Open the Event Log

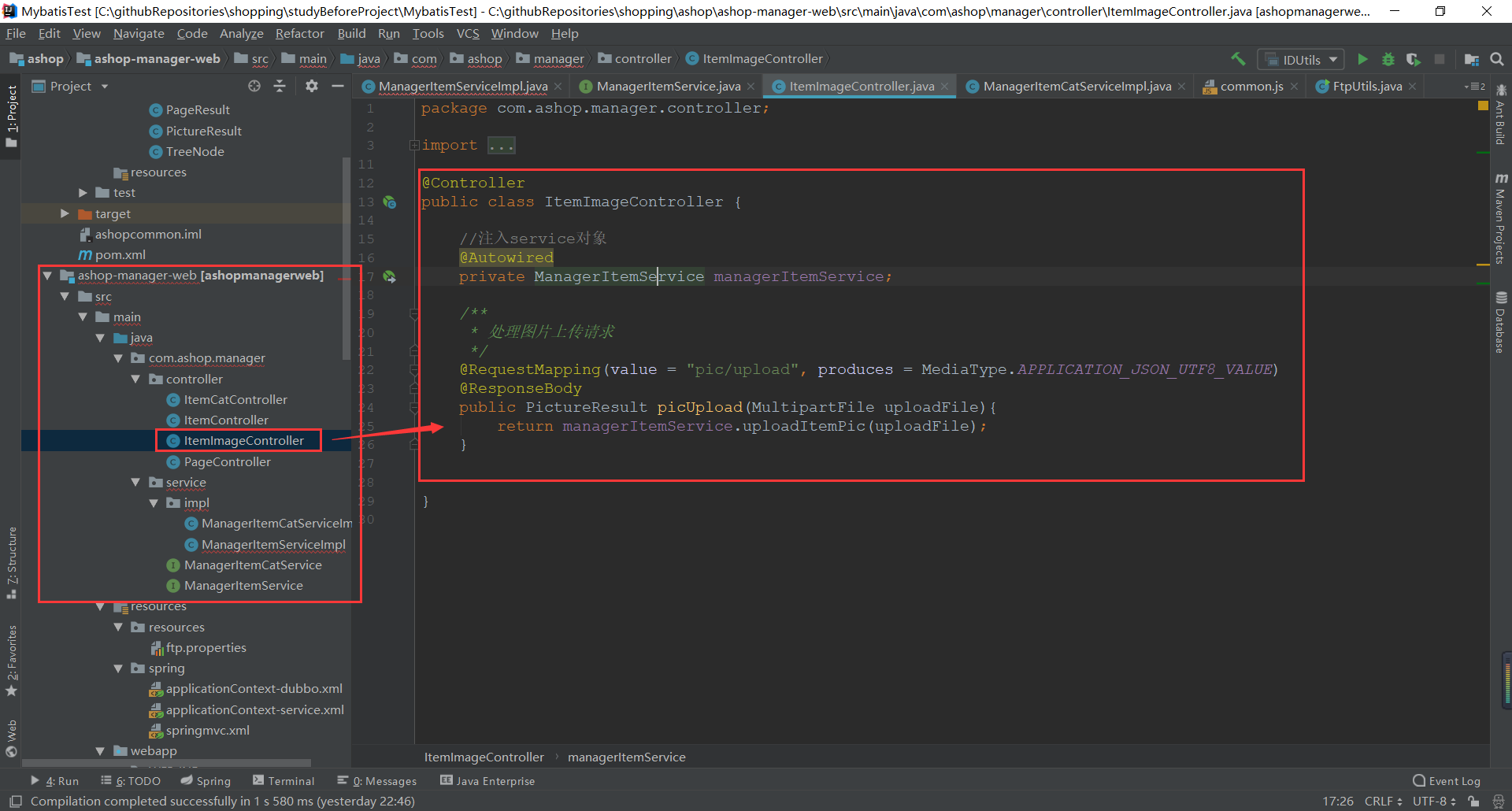(x=1447, y=781)
